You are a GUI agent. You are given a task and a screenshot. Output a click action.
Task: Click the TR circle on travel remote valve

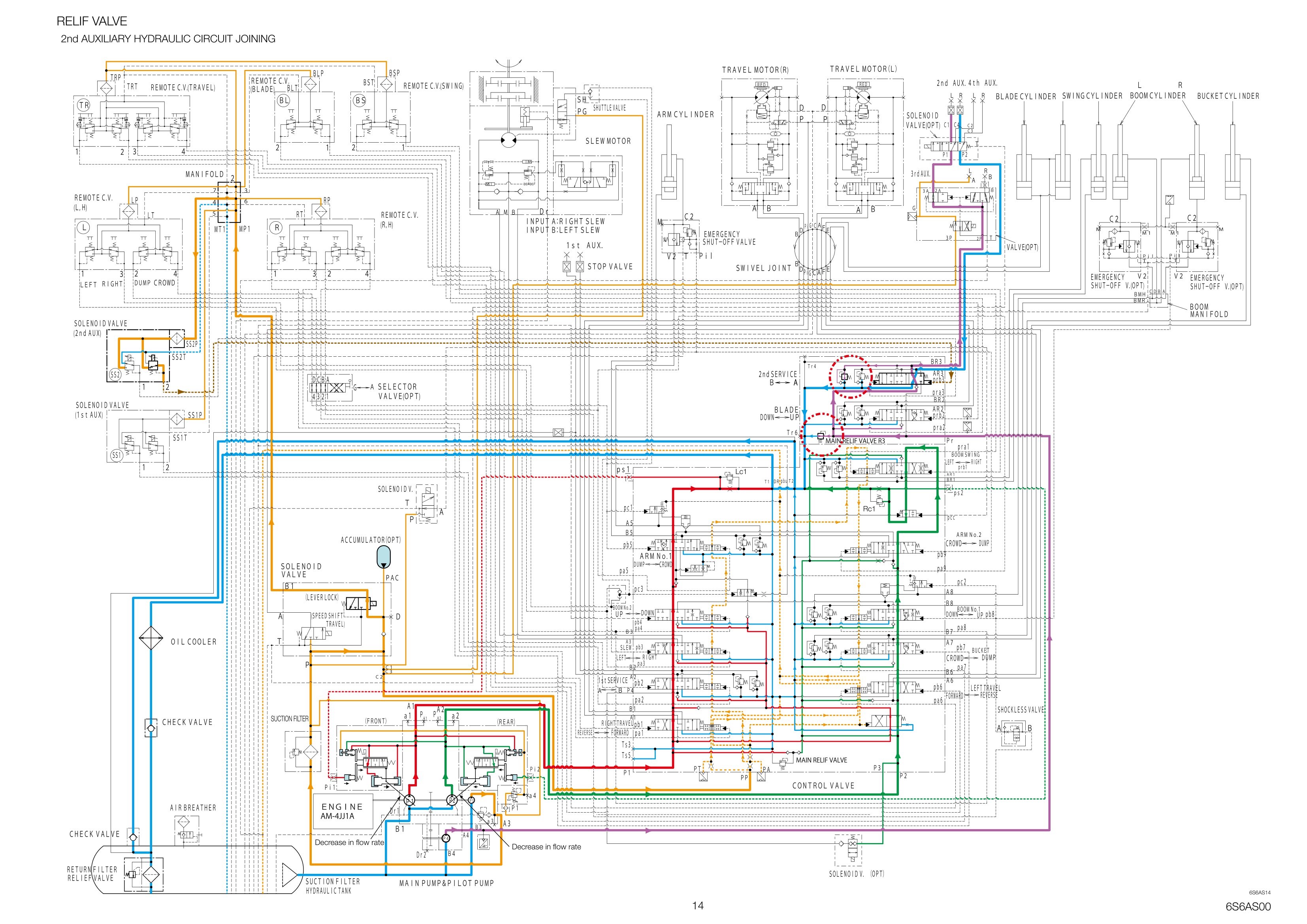pyautogui.click(x=84, y=105)
